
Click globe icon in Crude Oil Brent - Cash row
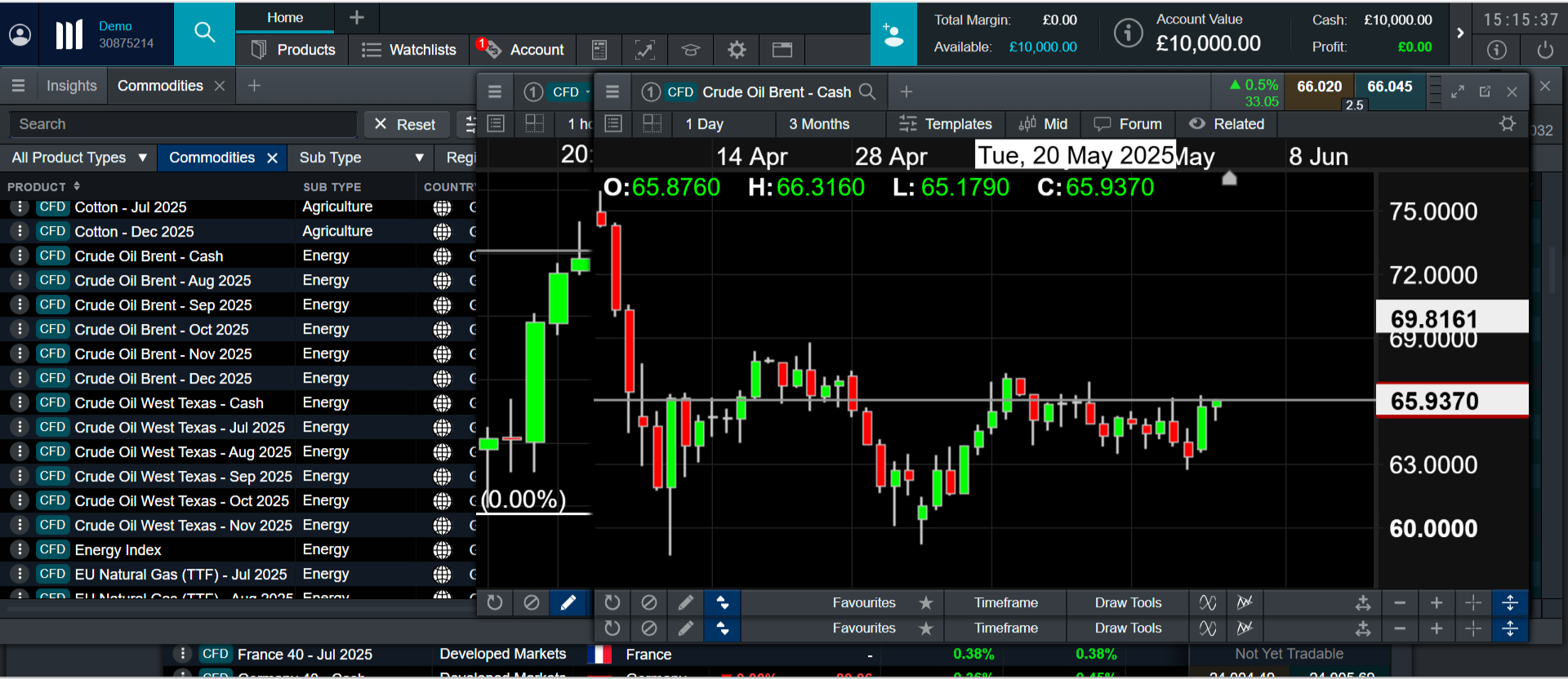tap(442, 256)
